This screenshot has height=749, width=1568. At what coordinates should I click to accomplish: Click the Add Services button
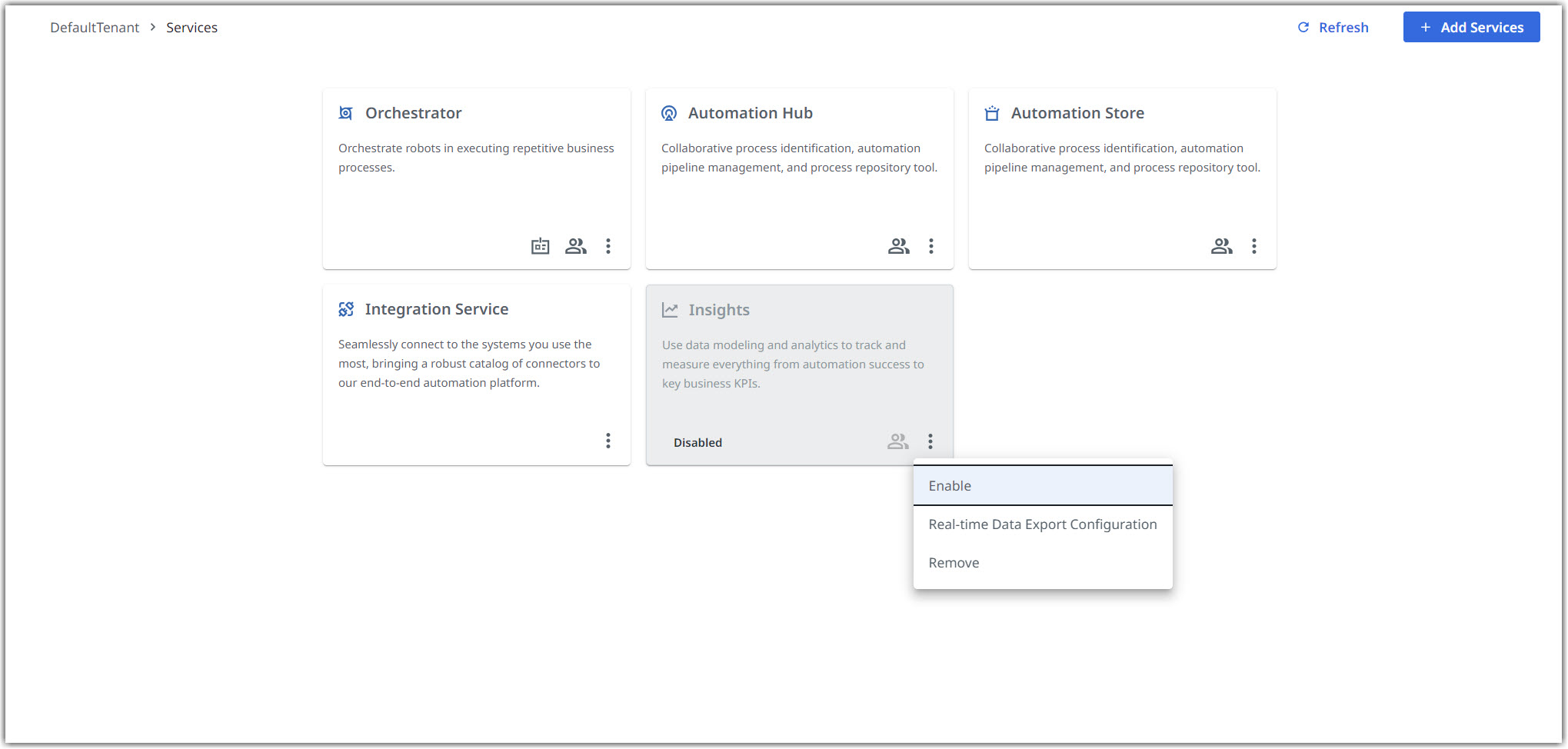(1471, 27)
